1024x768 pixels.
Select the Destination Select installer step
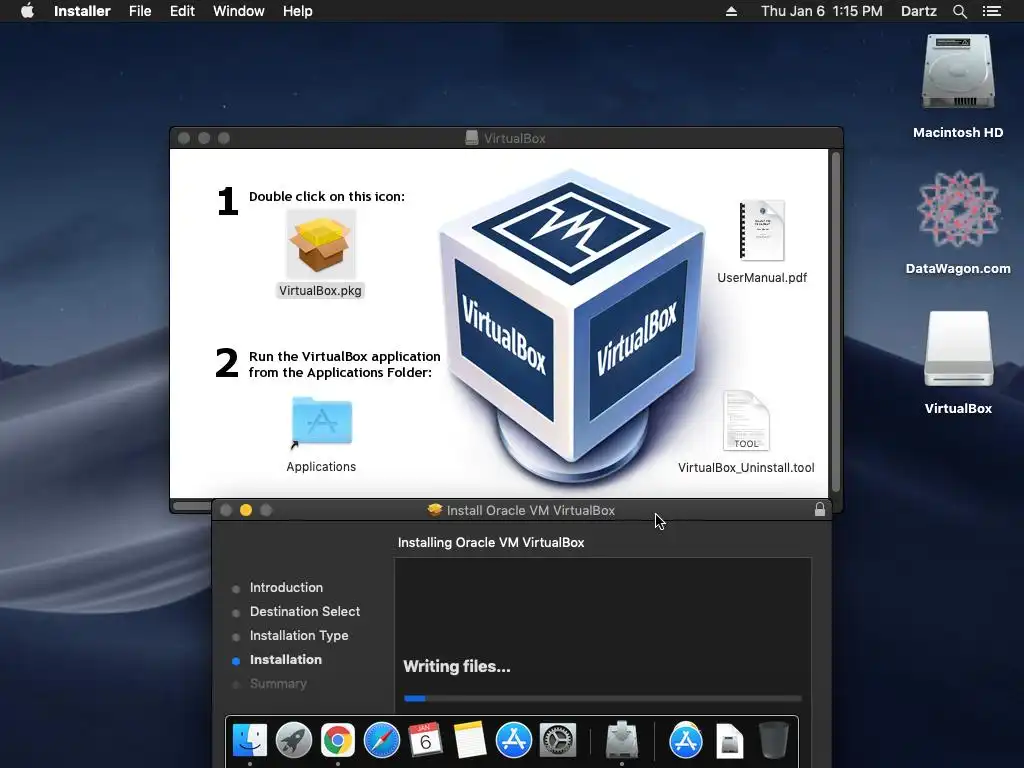305,611
